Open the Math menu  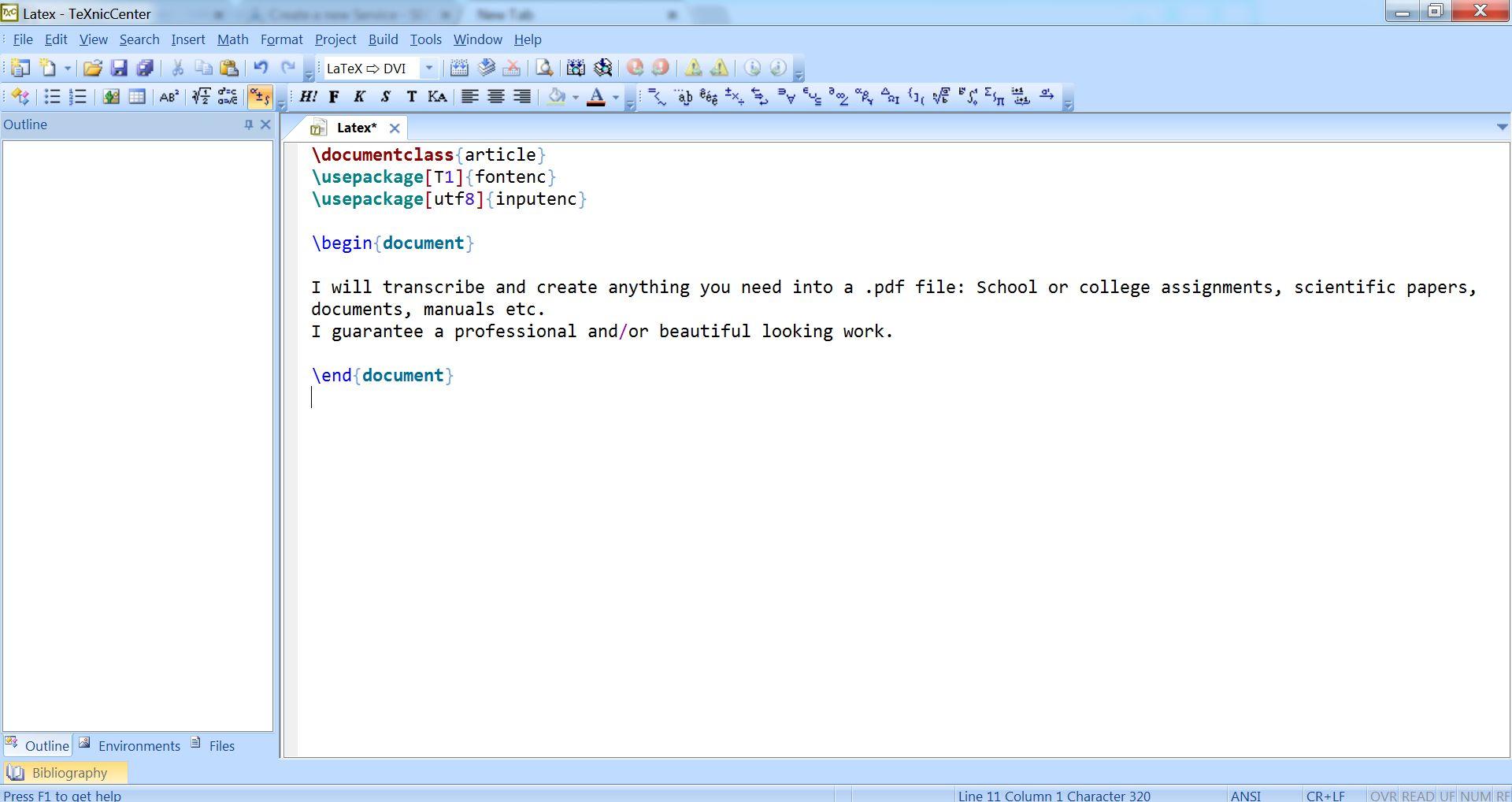[x=232, y=39]
